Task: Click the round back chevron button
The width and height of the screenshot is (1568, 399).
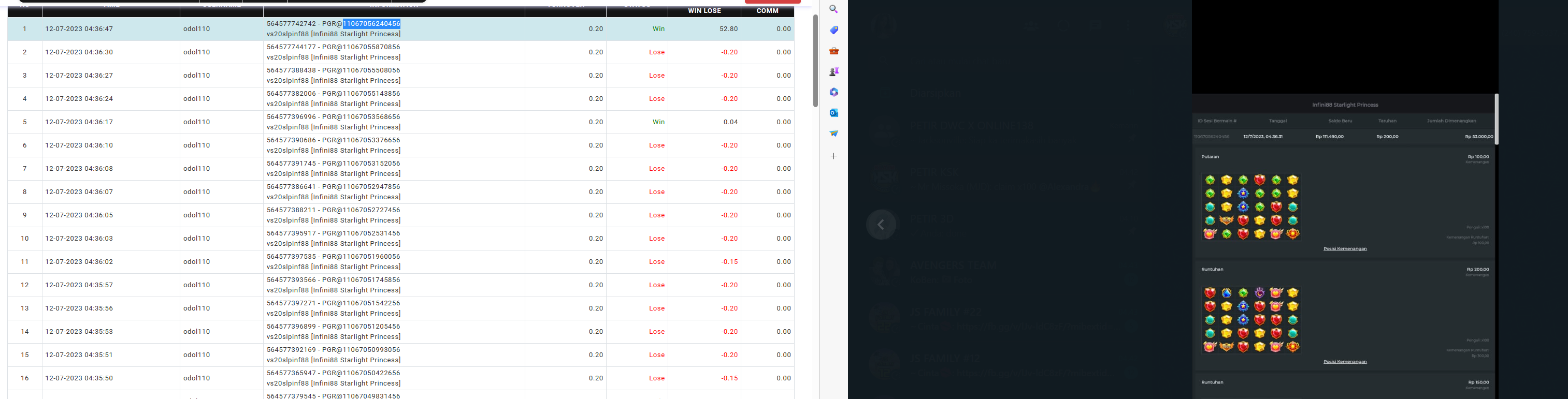Action: tap(881, 225)
